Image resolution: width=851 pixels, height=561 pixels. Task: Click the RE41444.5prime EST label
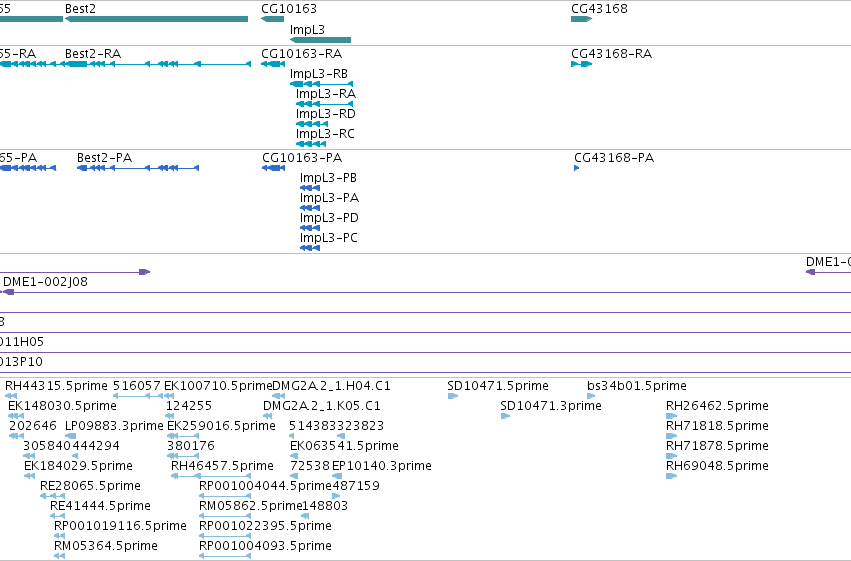coord(100,506)
